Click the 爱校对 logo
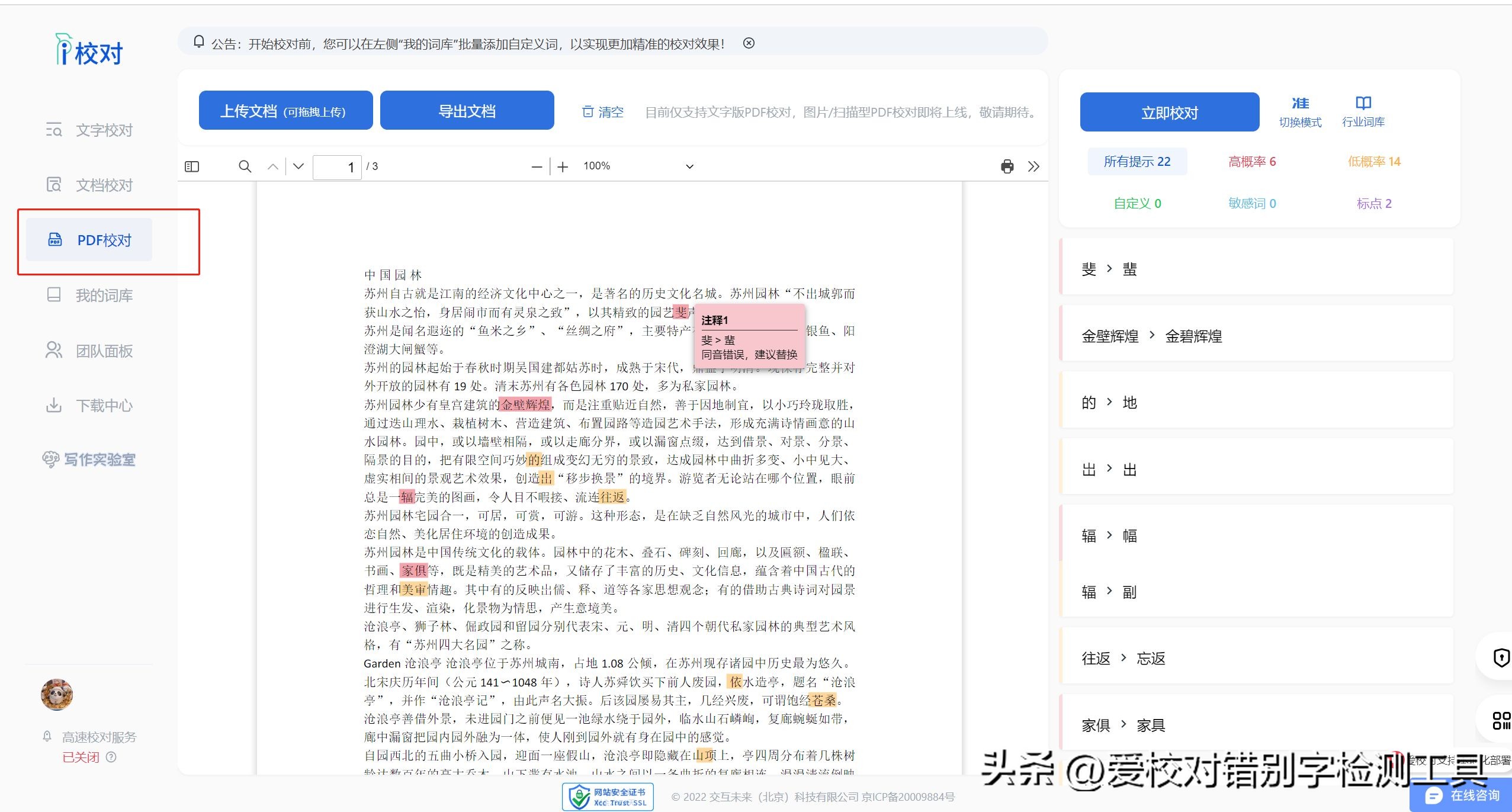The image size is (1512, 812). pos(89,50)
